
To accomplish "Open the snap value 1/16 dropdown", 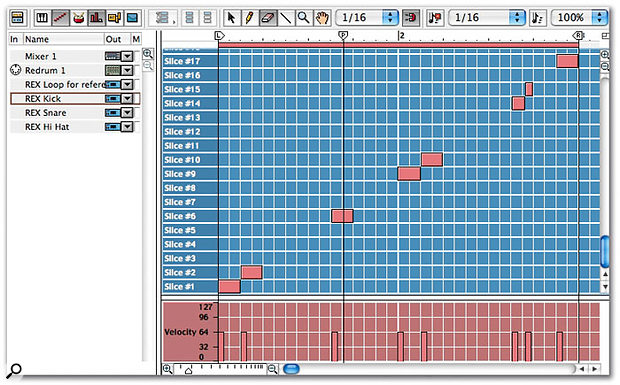I will click(367, 18).
